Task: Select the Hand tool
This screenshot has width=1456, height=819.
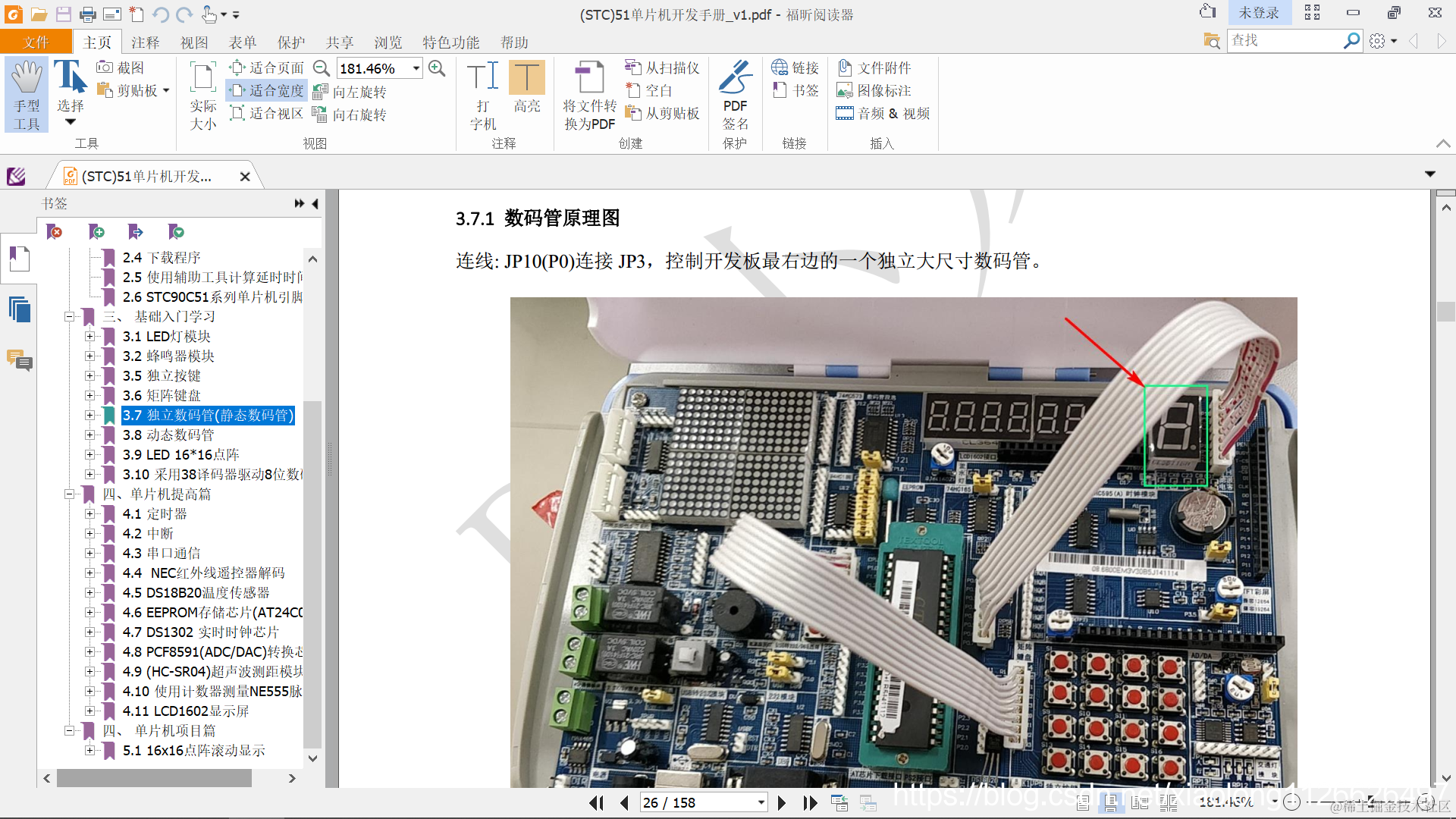Action: (27, 95)
